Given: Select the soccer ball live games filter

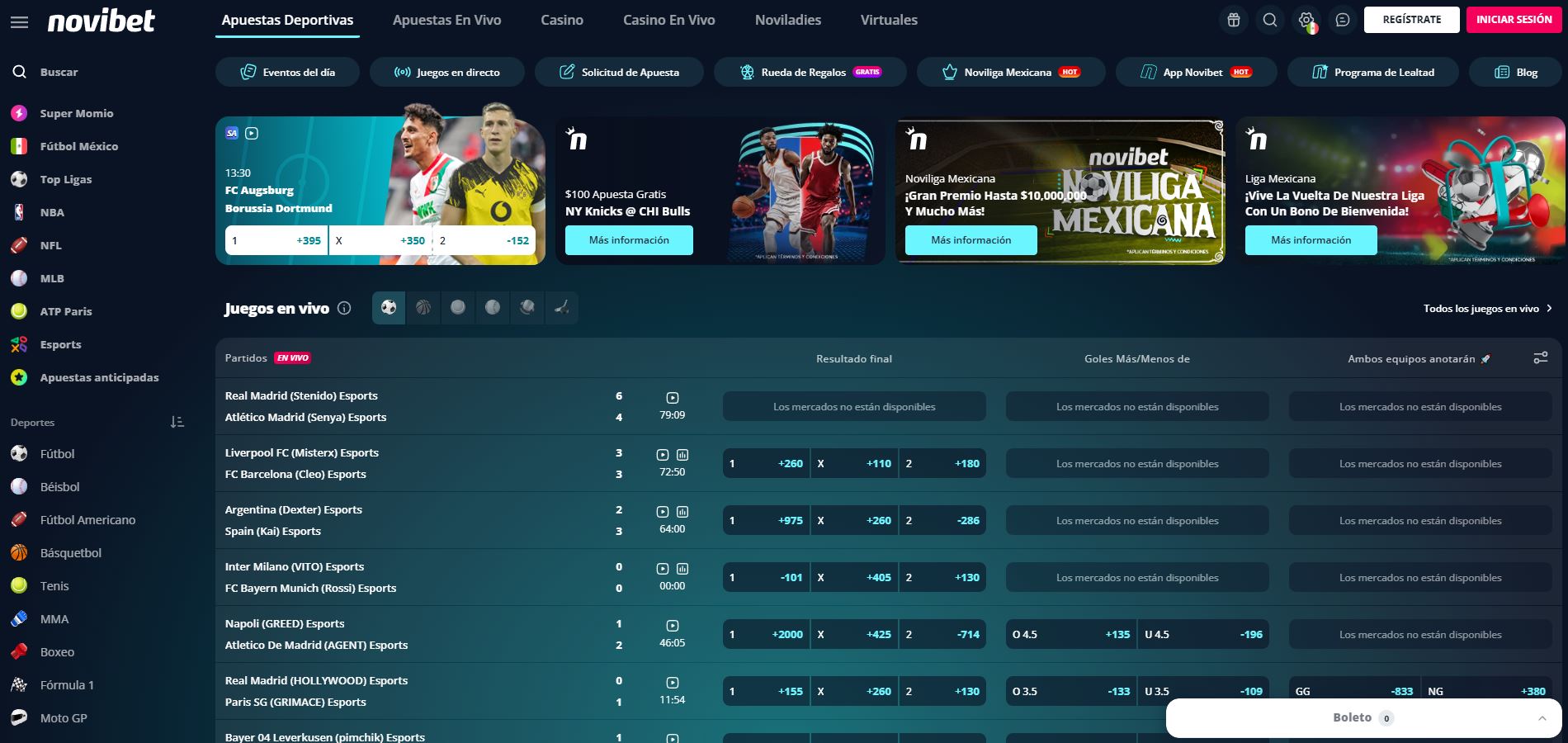Looking at the screenshot, I should [389, 308].
